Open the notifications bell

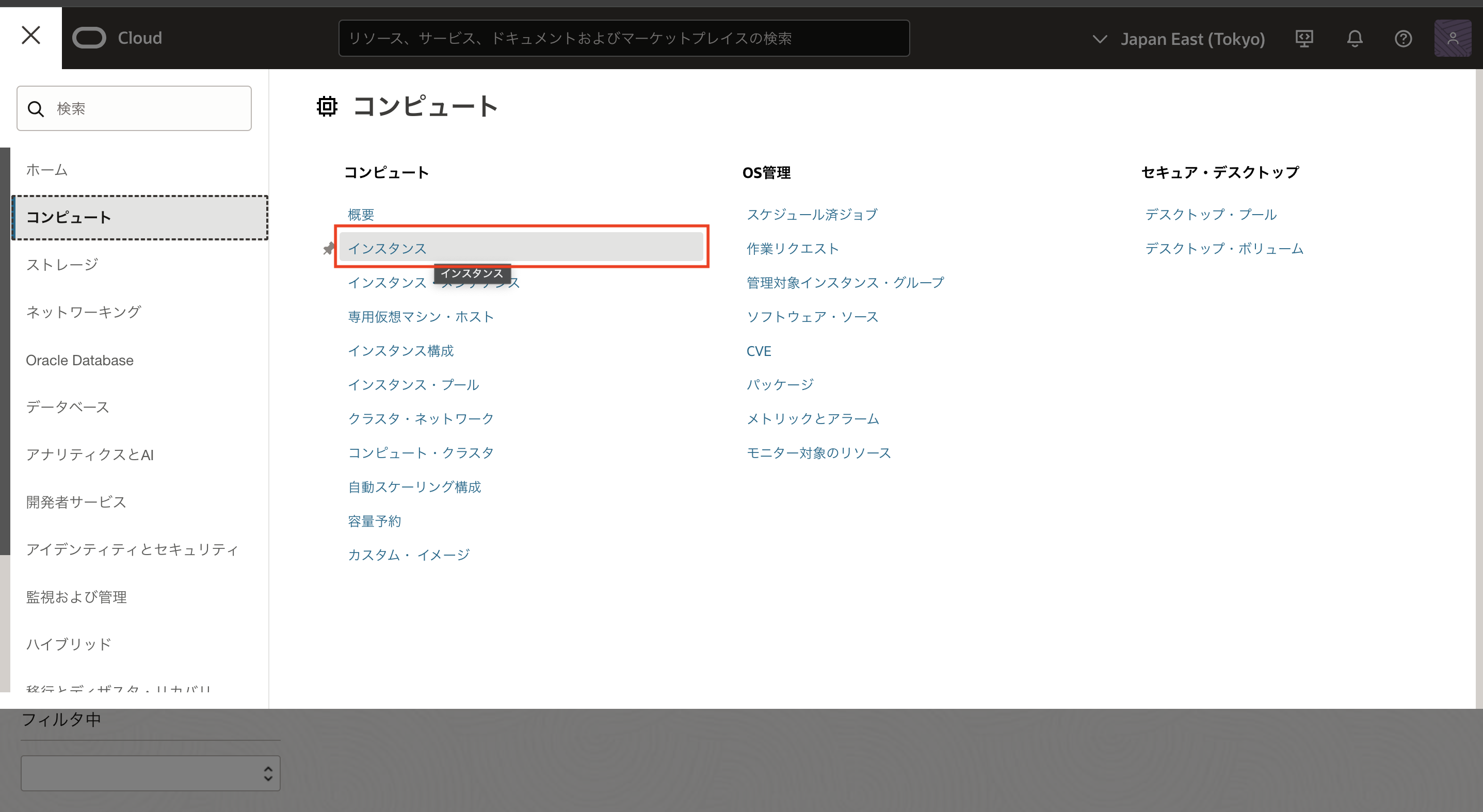tap(1354, 39)
